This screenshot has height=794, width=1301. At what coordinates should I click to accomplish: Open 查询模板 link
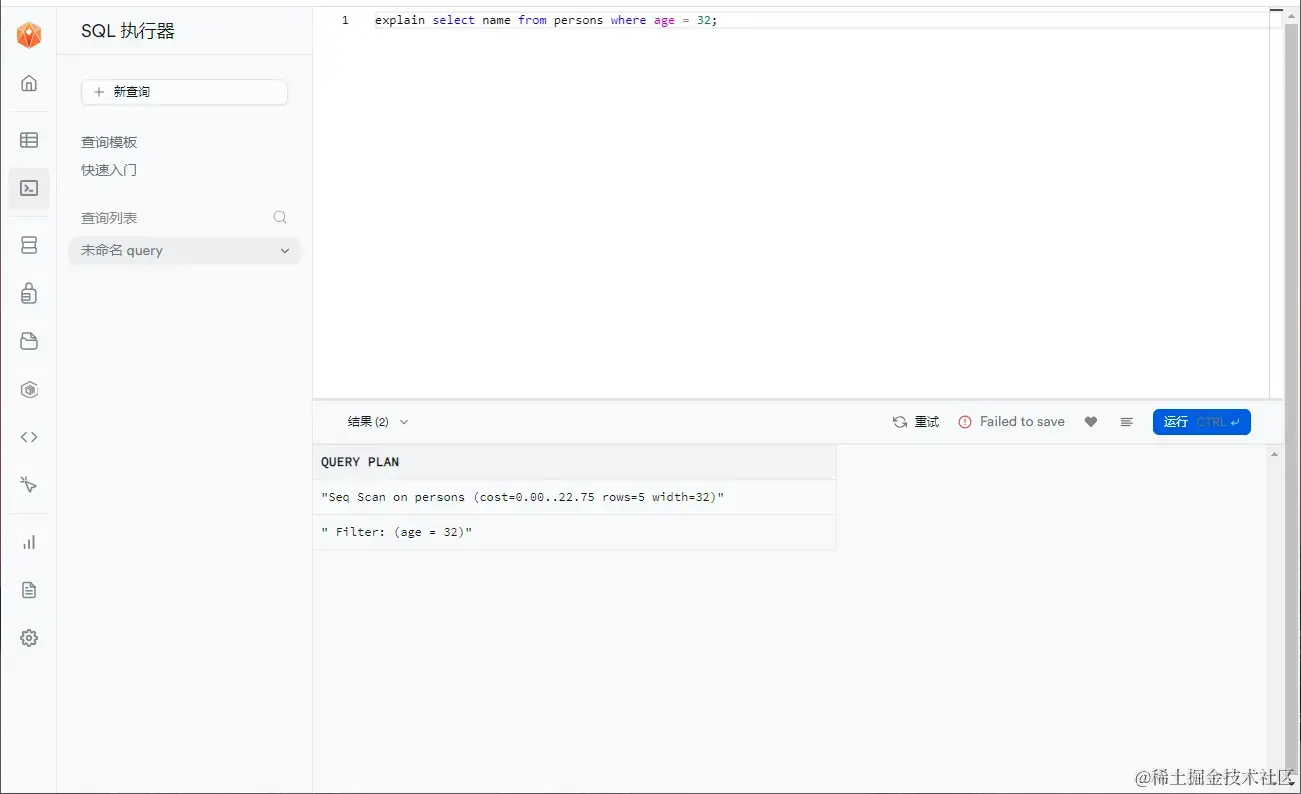click(109, 143)
